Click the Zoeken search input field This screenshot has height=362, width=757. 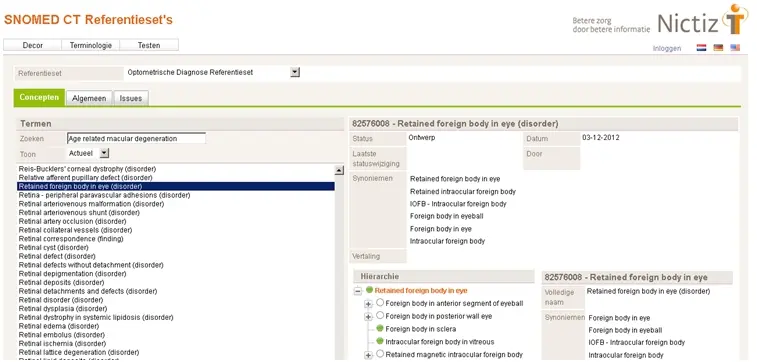point(136,139)
